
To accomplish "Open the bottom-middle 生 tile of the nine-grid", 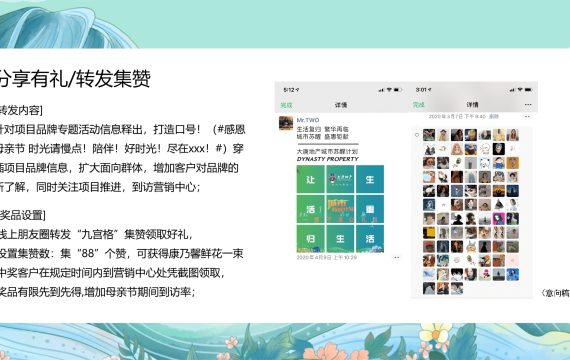I will [x=340, y=239].
